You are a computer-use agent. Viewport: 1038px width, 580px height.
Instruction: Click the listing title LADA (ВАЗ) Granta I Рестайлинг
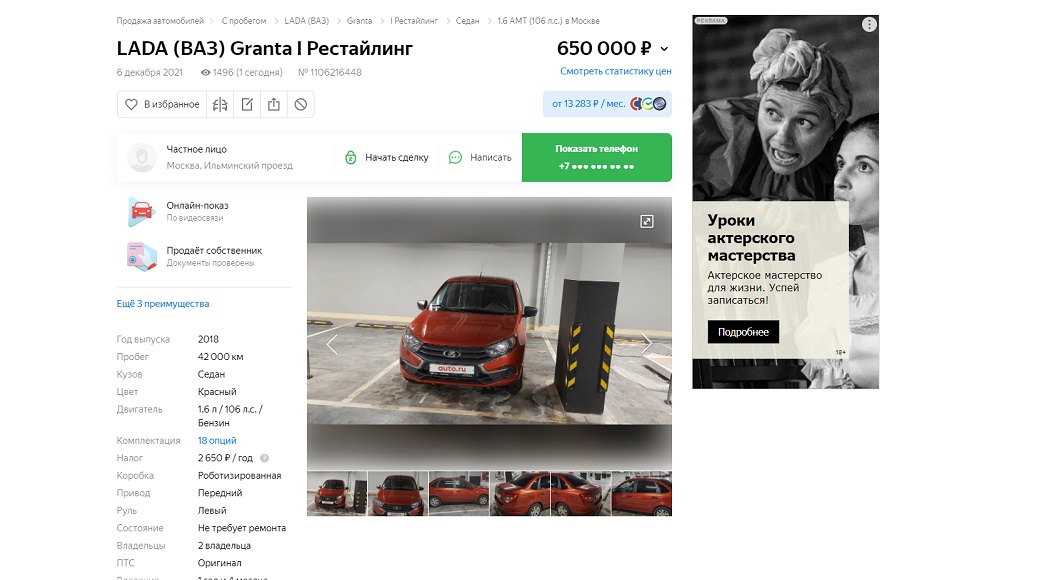point(265,49)
